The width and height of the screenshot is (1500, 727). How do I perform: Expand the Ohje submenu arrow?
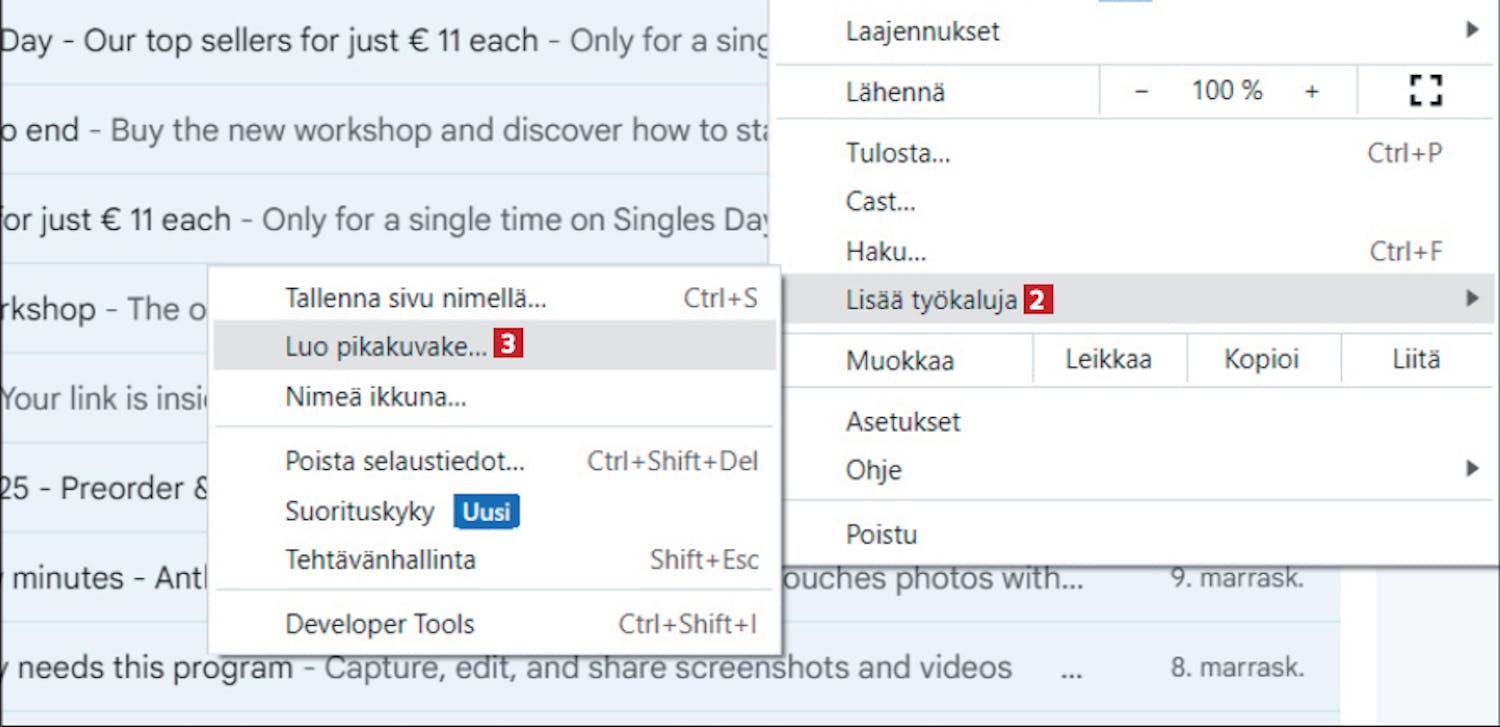point(1472,468)
